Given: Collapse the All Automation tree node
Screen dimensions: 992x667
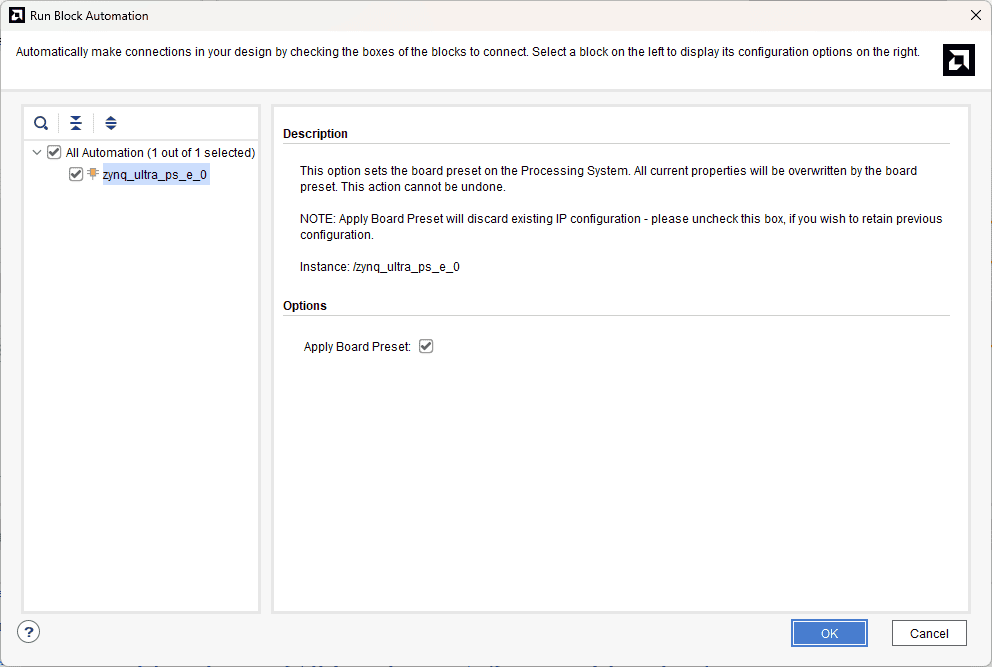Looking at the screenshot, I should coord(37,153).
